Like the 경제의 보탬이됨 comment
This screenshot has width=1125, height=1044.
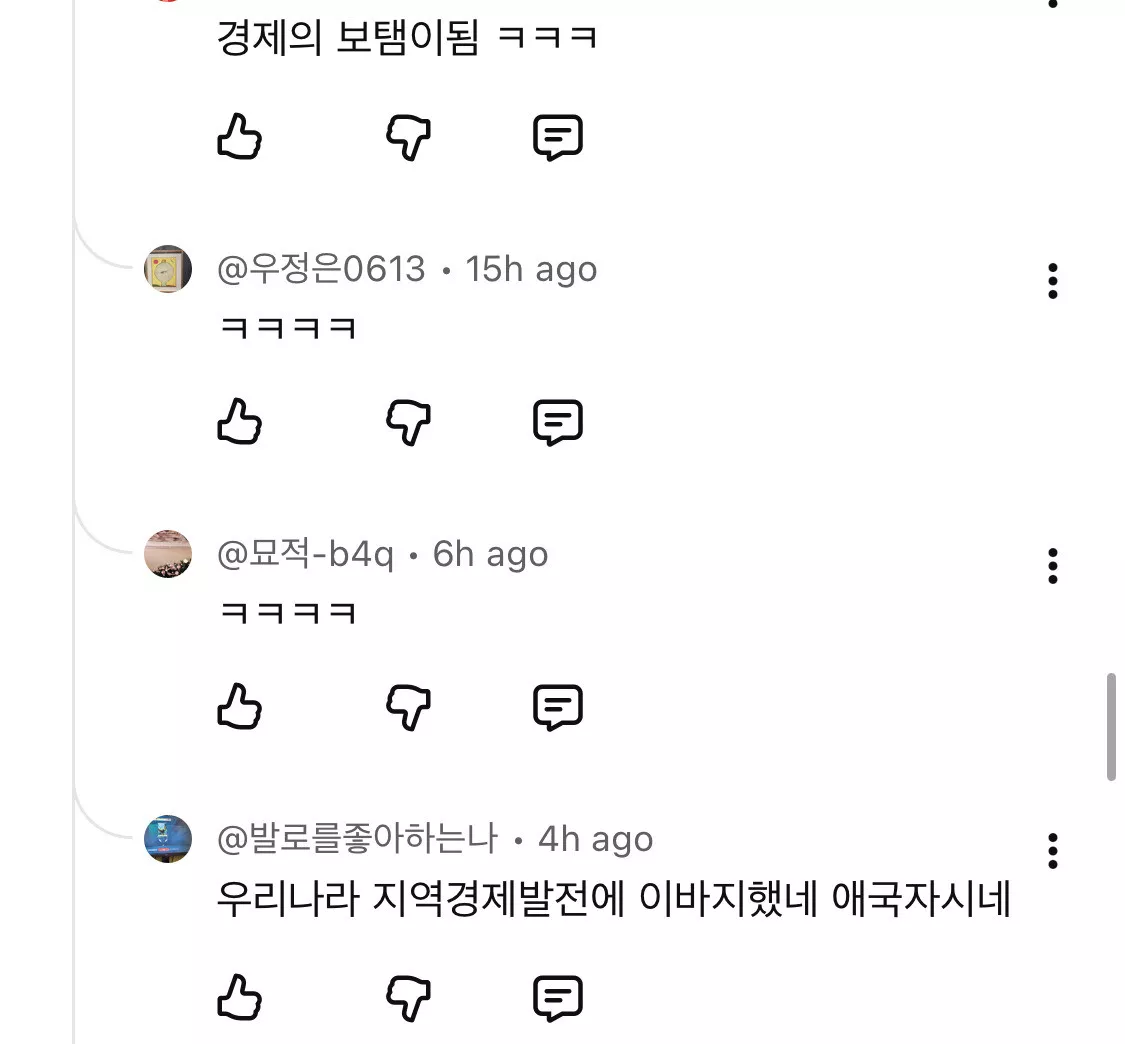(239, 137)
